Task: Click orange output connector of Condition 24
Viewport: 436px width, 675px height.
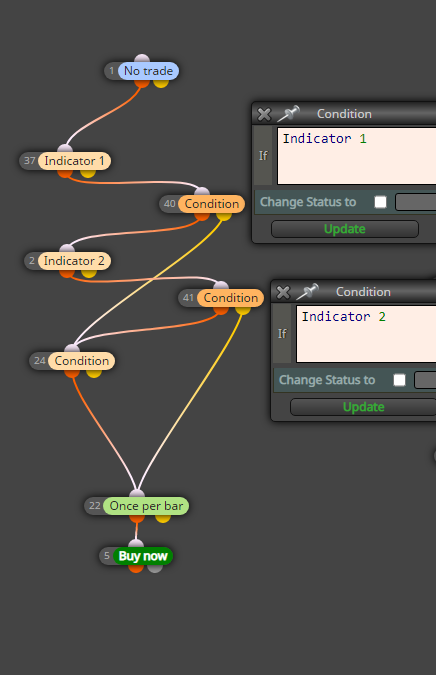Action: [72, 372]
